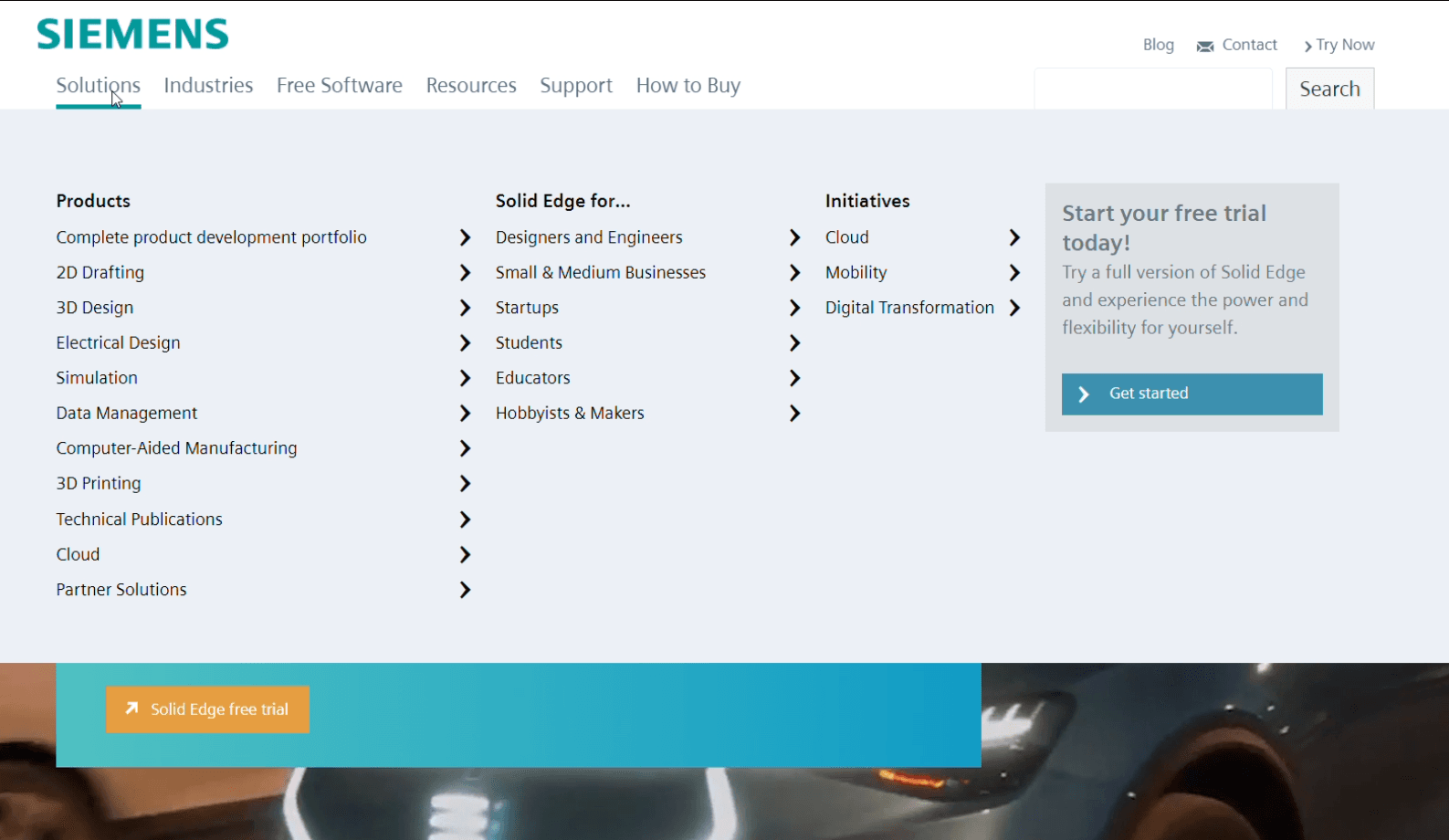Expand the Students chevron

(794, 343)
